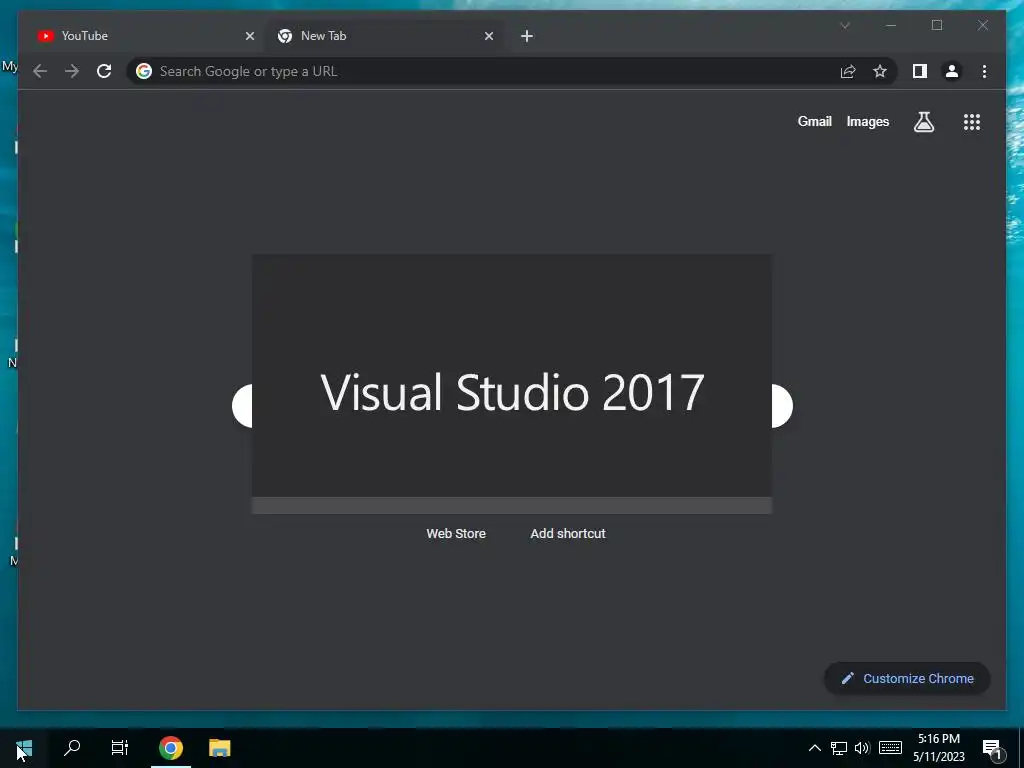1024x768 pixels.
Task: Open the Windows Start menu
Action: coord(24,748)
